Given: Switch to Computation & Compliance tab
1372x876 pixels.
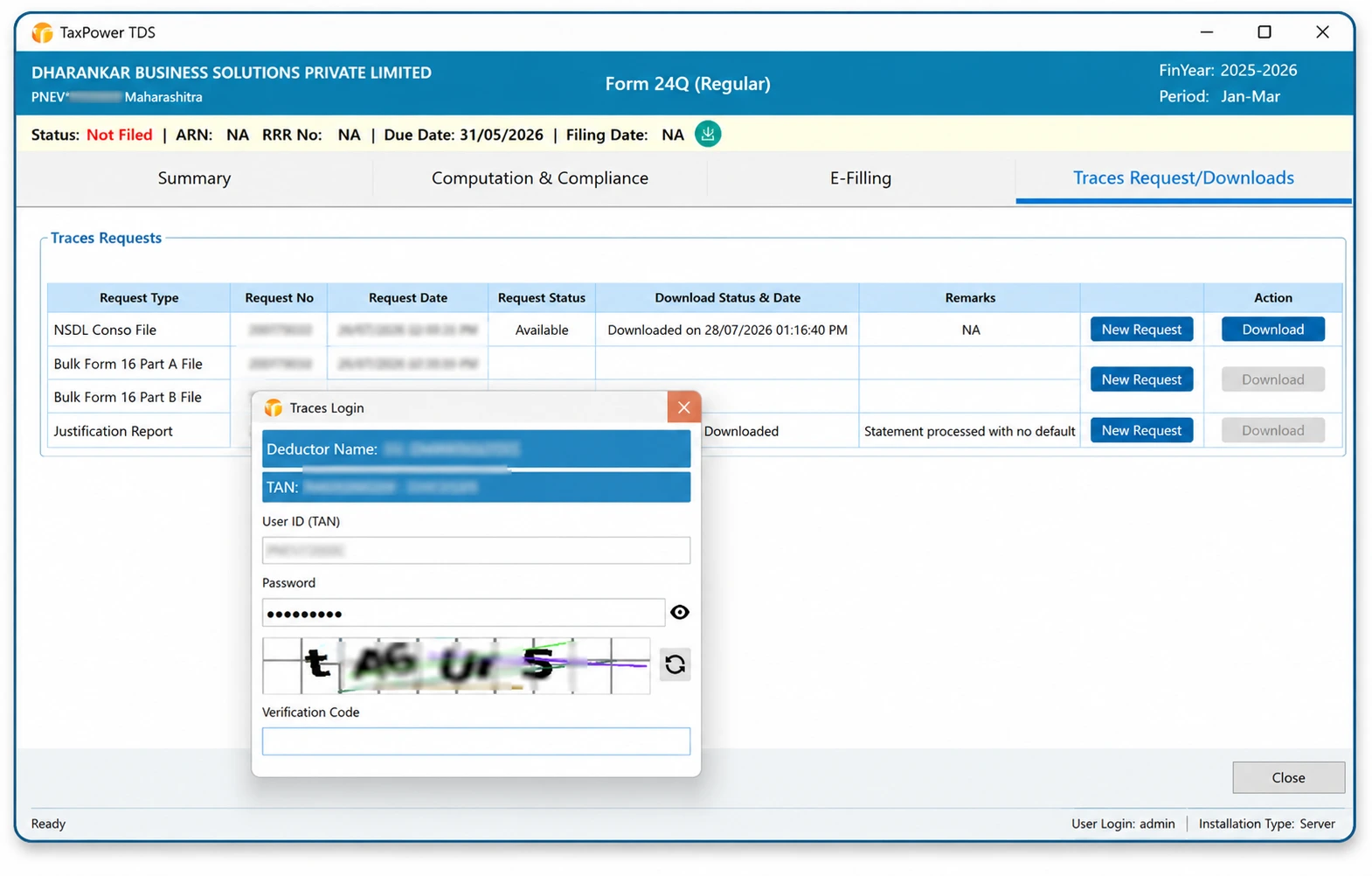Looking at the screenshot, I should (540, 178).
